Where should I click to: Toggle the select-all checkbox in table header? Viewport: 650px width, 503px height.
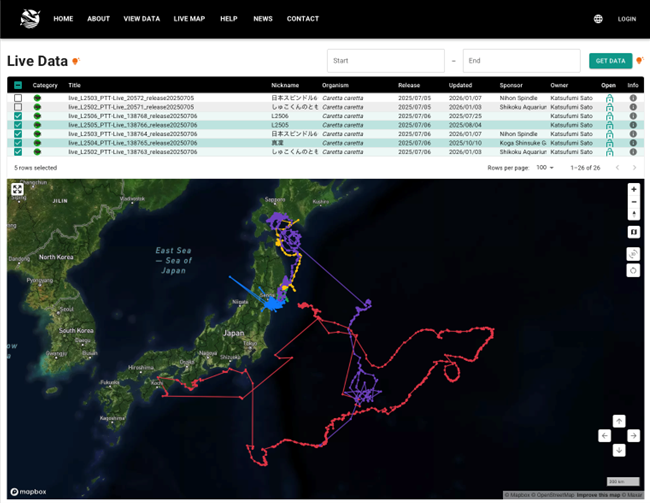pyautogui.click(x=18, y=85)
